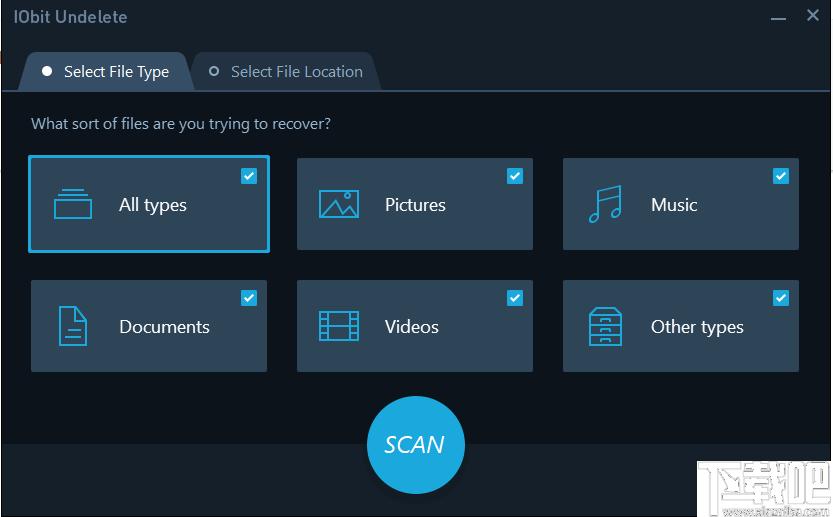This screenshot has width=833, height=517.
Task: Close the IObit Undelete window
Action: [x=811, y=17]
